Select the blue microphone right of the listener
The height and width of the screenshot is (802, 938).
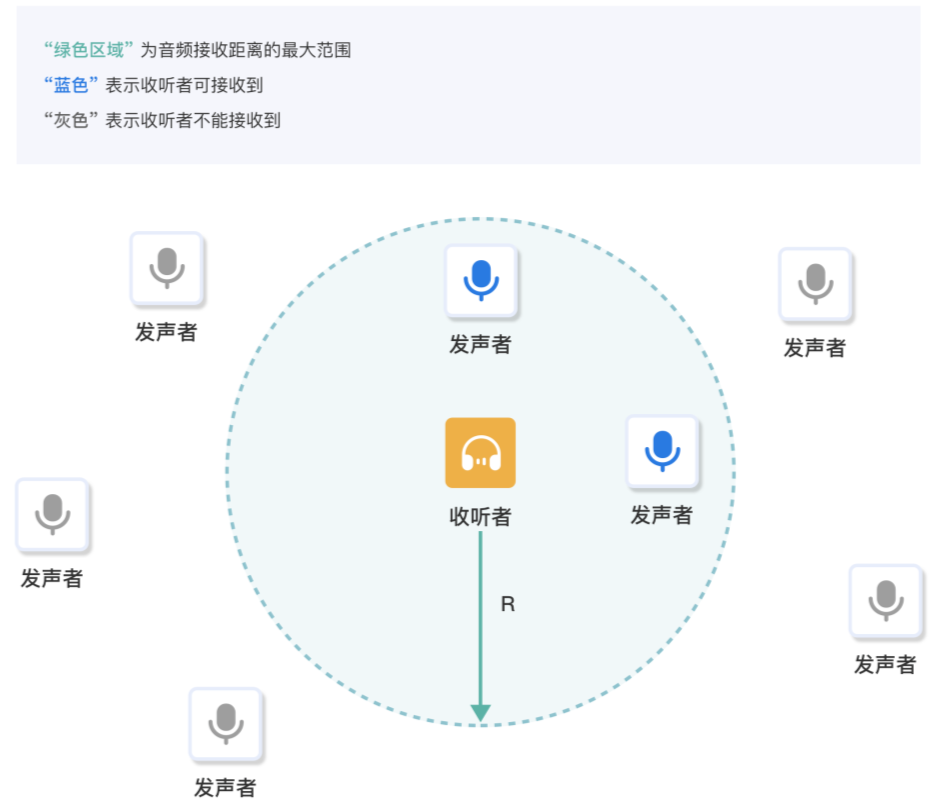(x=662, y=452)
